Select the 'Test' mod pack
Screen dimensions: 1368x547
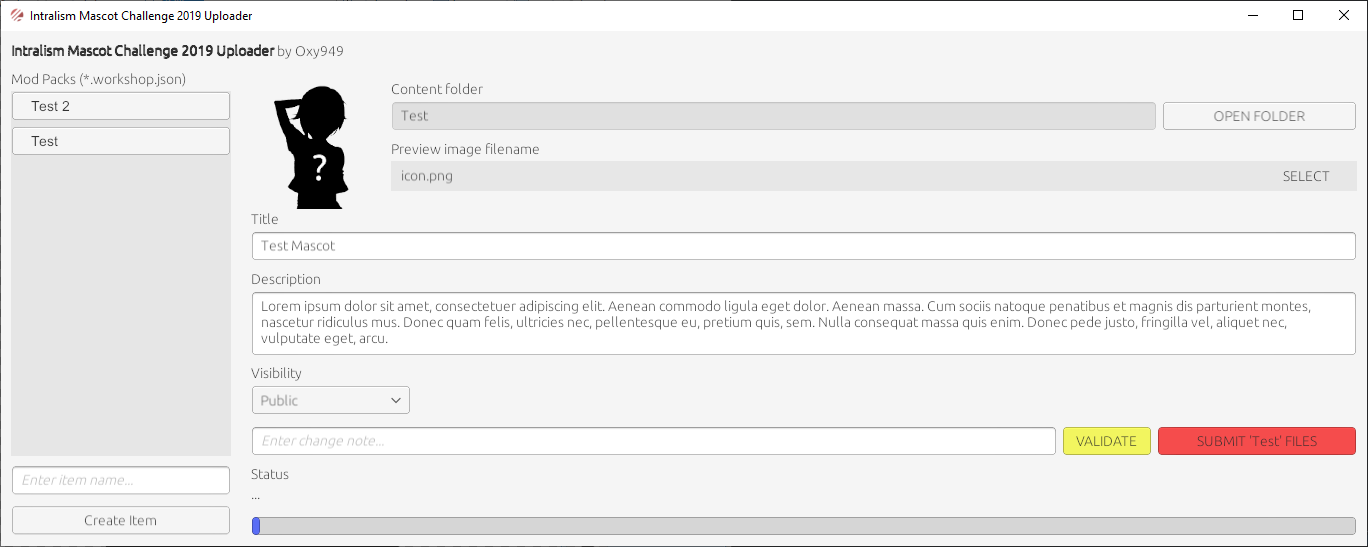[x=121, y=141]
